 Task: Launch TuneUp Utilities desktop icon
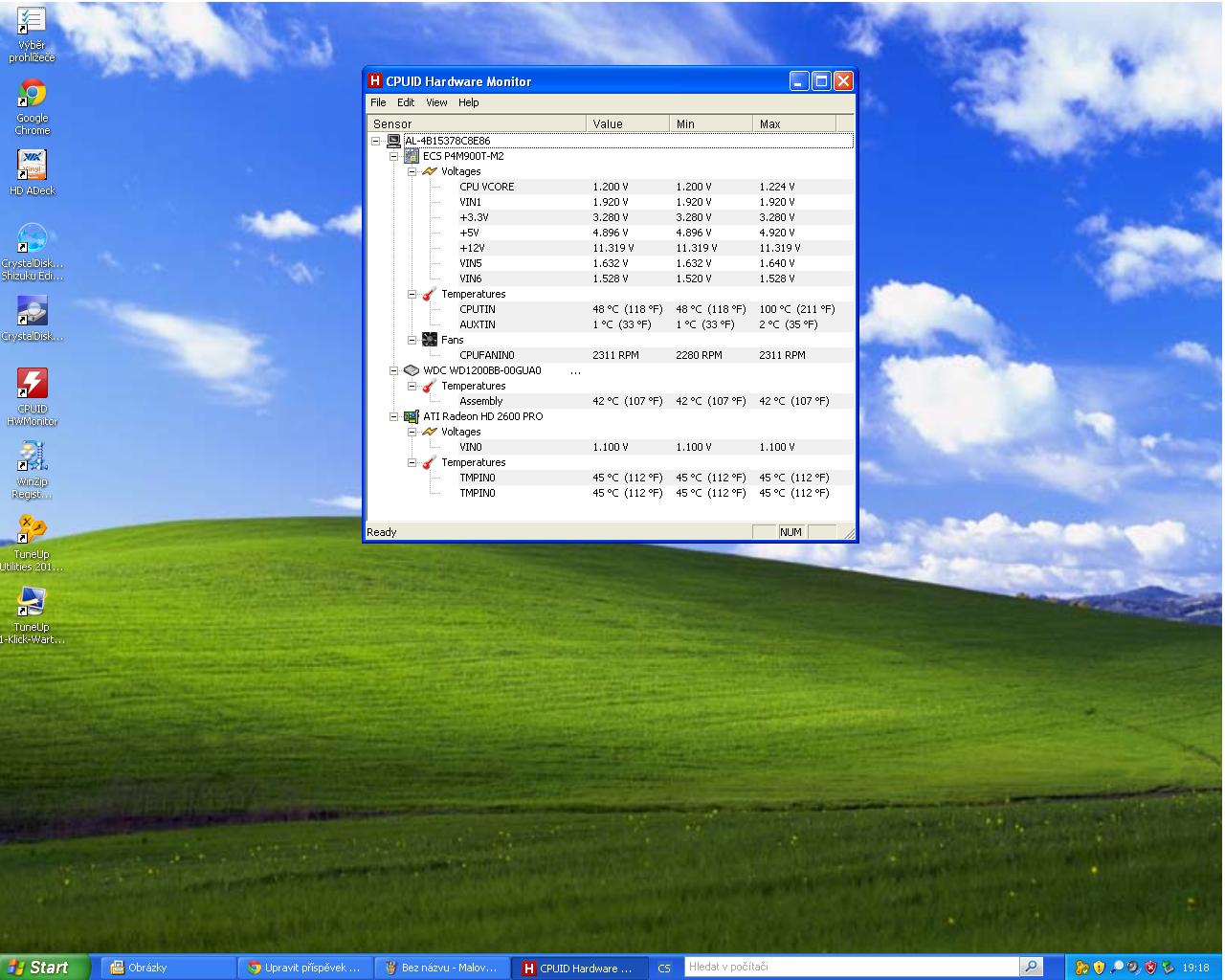32,530
